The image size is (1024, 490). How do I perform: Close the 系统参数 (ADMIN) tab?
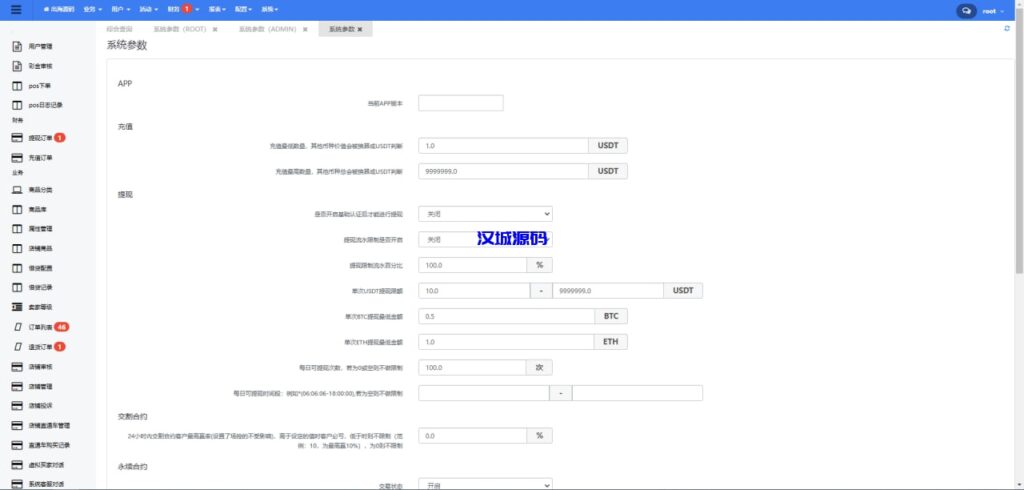(305, 29)
